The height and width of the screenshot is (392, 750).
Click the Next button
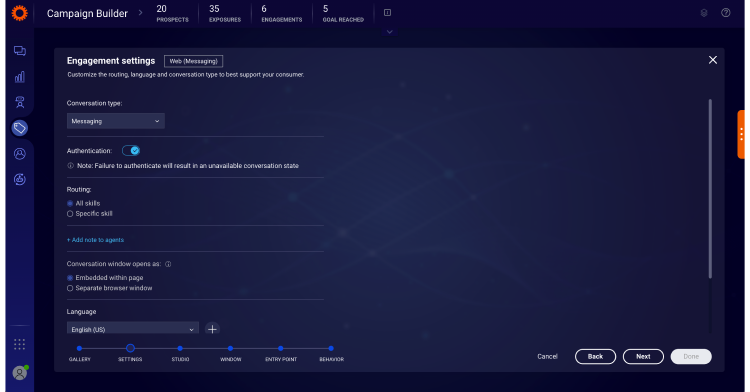pos(643,357)
